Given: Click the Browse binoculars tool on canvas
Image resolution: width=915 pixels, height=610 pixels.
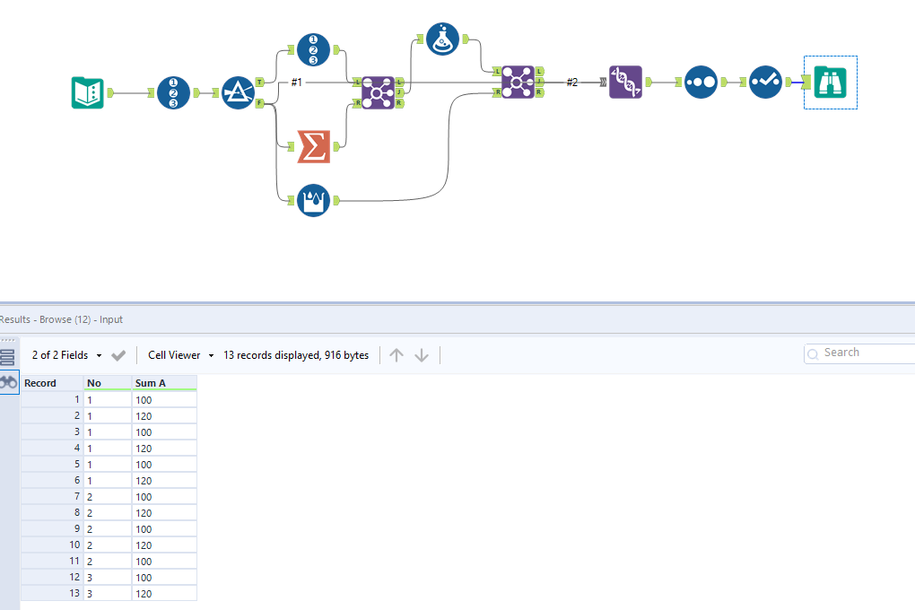Looking at the screenshot, I should pyautogui.click(x=830, y=82).
